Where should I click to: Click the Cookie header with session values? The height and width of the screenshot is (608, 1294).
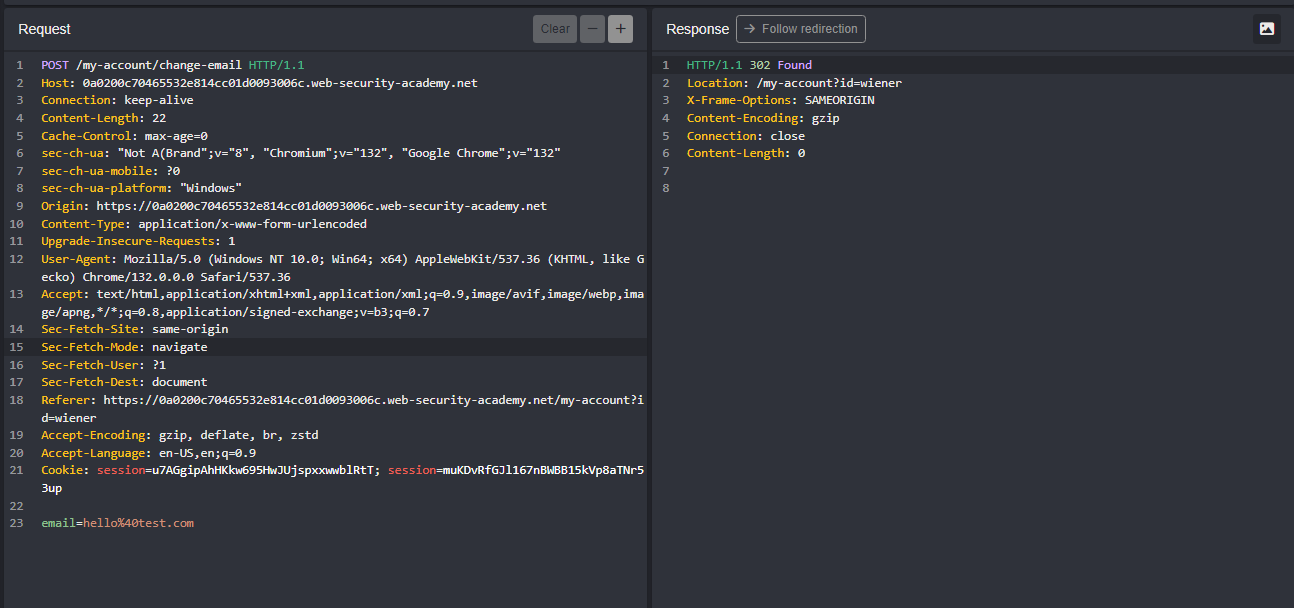(x=340, y=470)
